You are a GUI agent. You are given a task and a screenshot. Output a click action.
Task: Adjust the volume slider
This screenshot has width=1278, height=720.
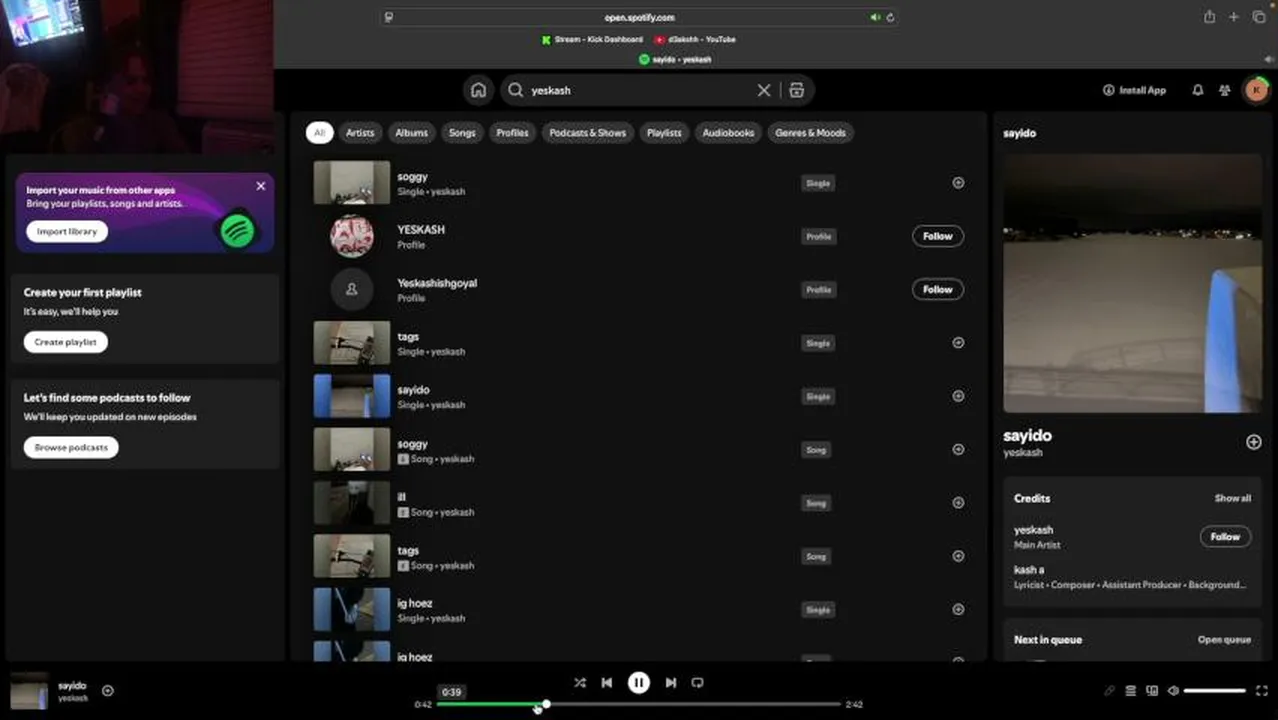[x=1215, y=691]
